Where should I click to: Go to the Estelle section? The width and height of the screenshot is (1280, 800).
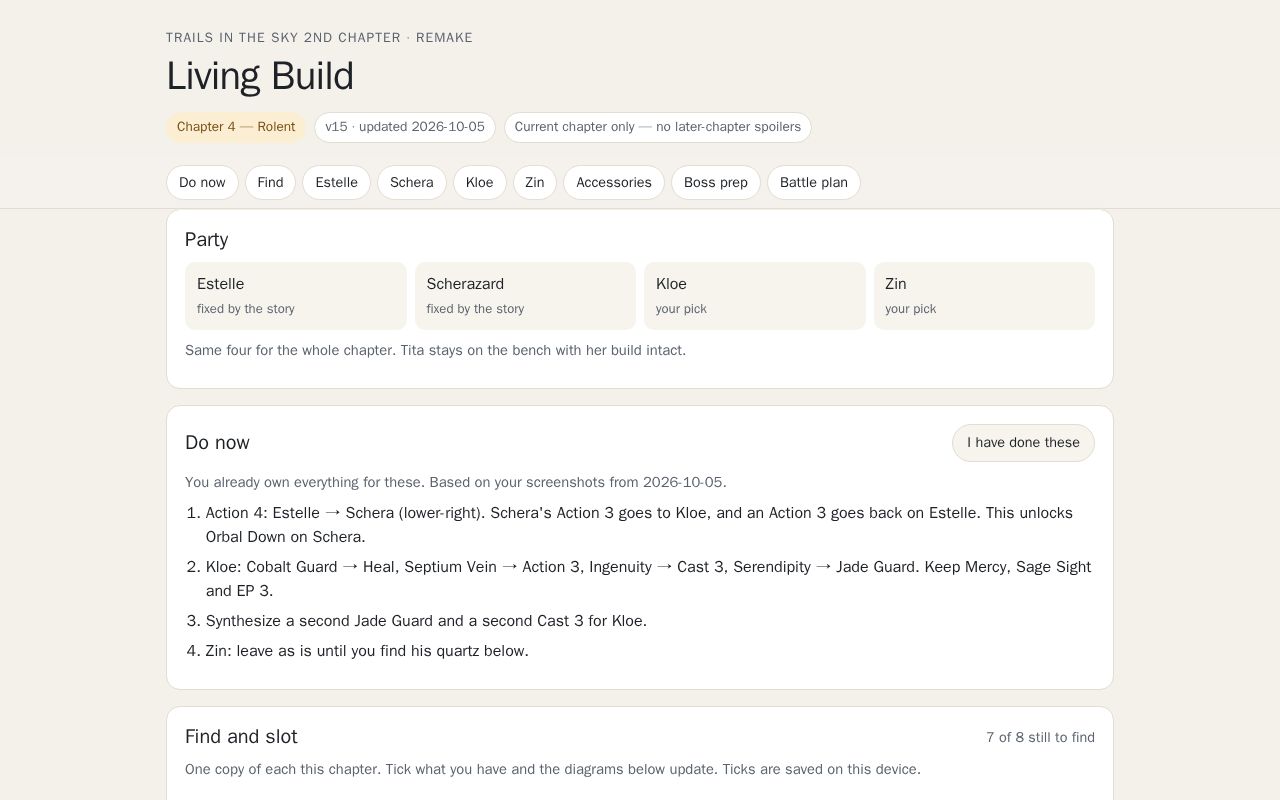pyautogui.click(x=336, y=183)
